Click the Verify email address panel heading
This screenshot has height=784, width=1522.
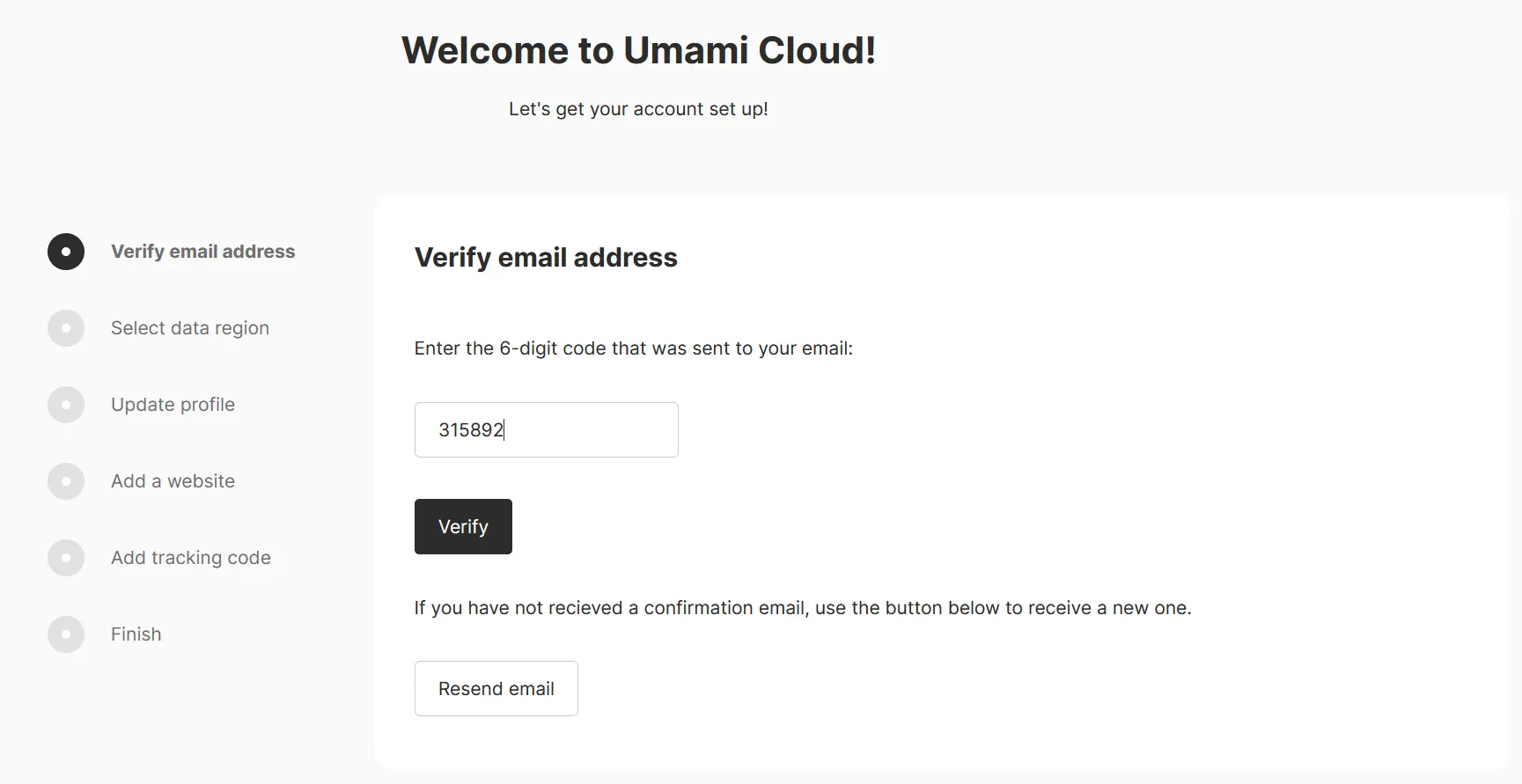pyautogui.click(x=546, y=257)
